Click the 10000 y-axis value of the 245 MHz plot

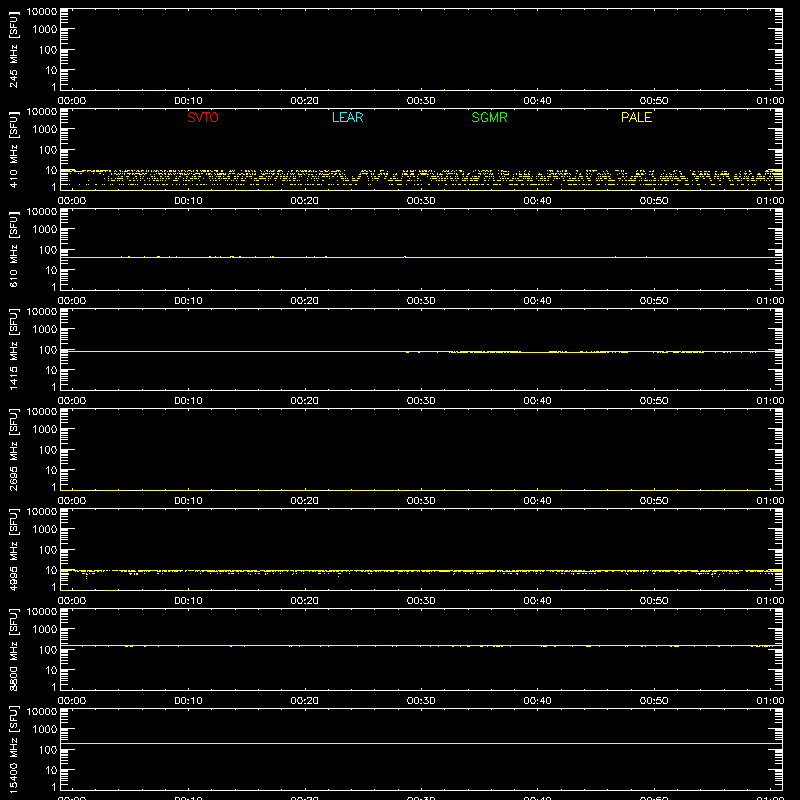pos(42,12)
